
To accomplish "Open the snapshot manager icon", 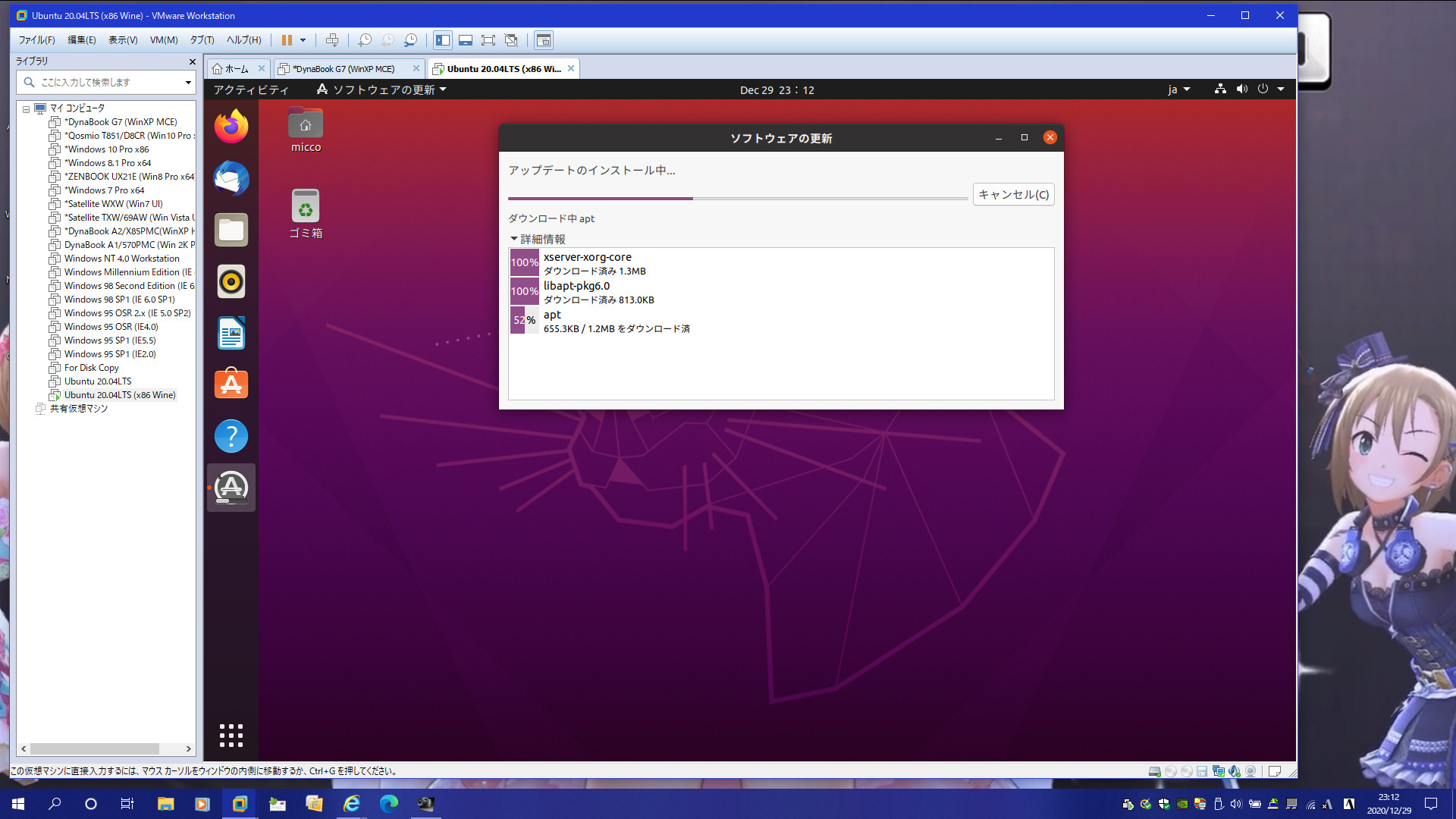I will point(410,40).
